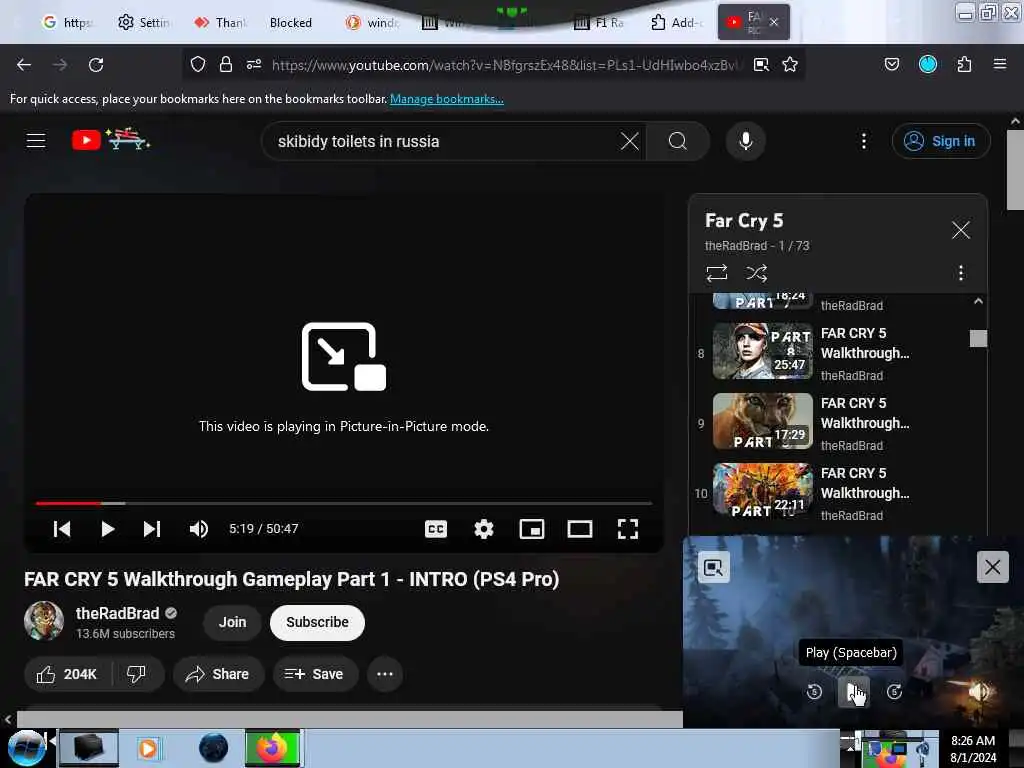The width and height of the screenshot is (1024, 768).
Task: Seek on the video progress bar
Action: [344, 504]
